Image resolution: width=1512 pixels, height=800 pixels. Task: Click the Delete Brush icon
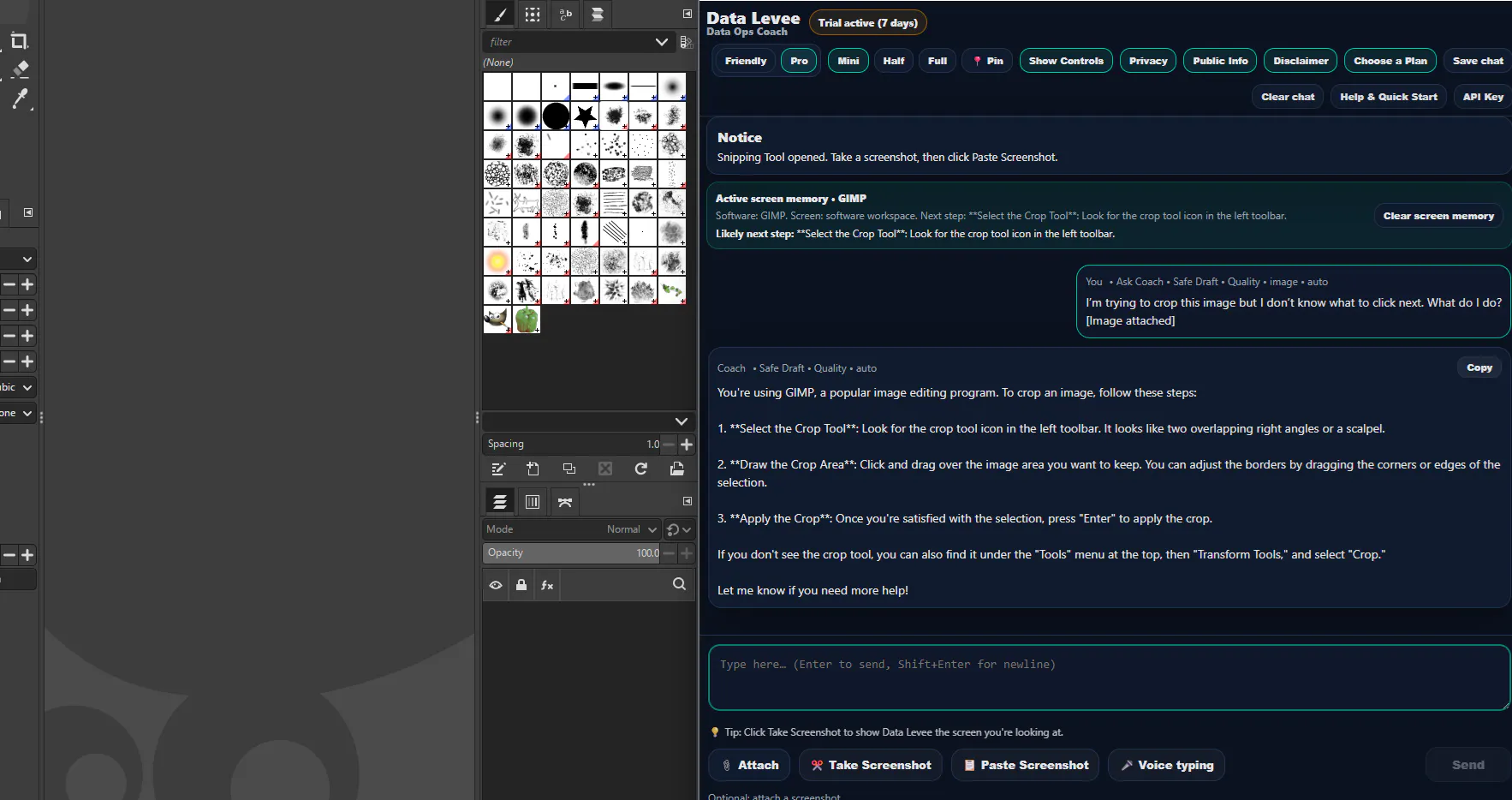605,469
